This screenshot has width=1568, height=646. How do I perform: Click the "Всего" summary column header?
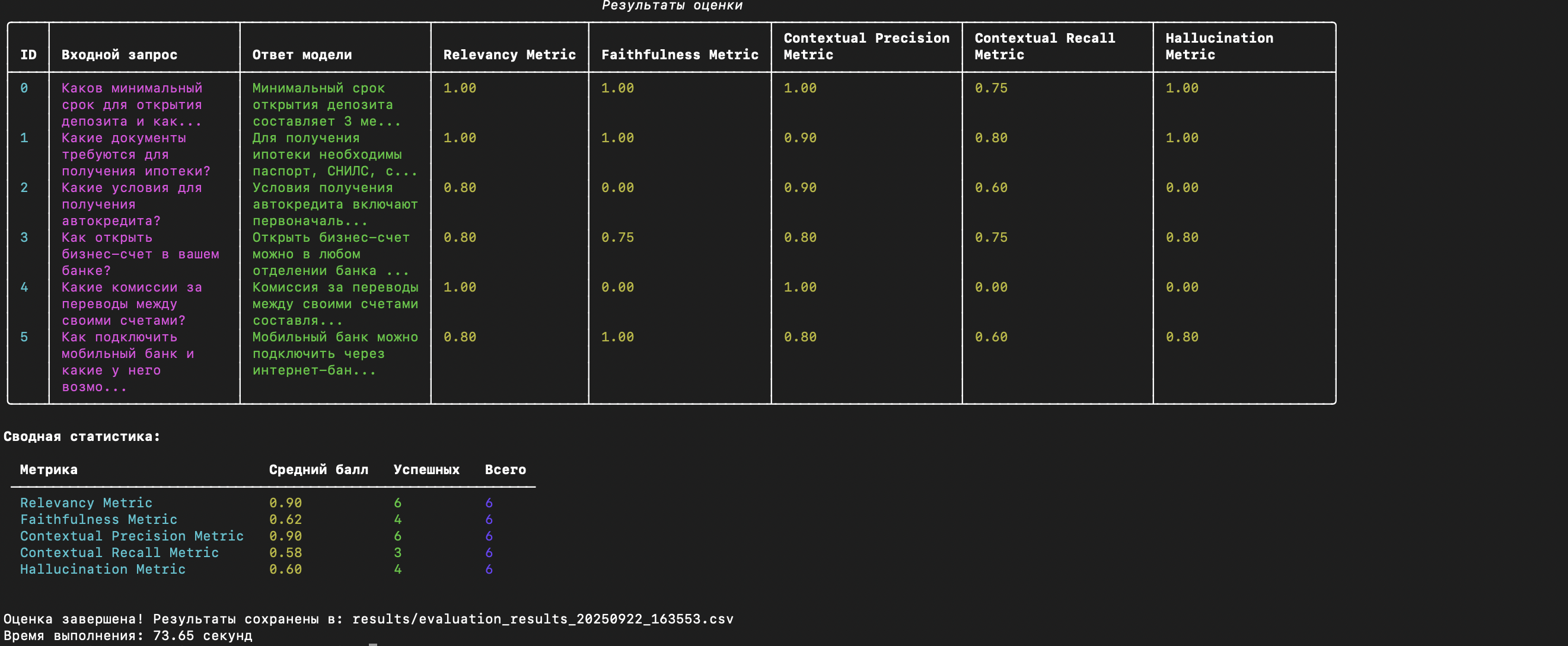[505, 469]
